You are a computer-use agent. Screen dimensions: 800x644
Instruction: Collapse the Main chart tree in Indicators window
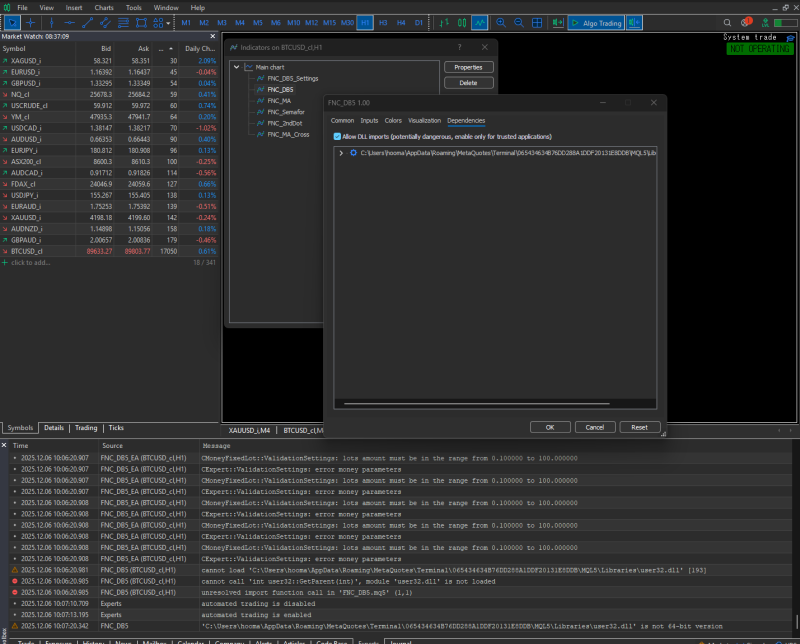tap(238, 67)
